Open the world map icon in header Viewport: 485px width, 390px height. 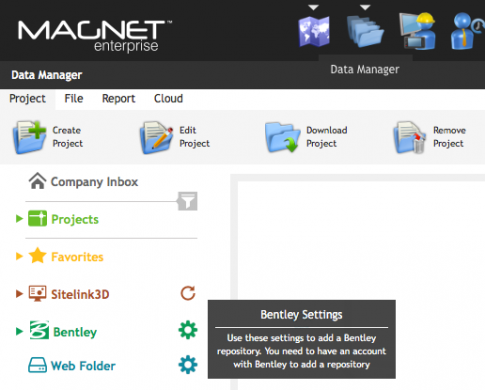314,31
